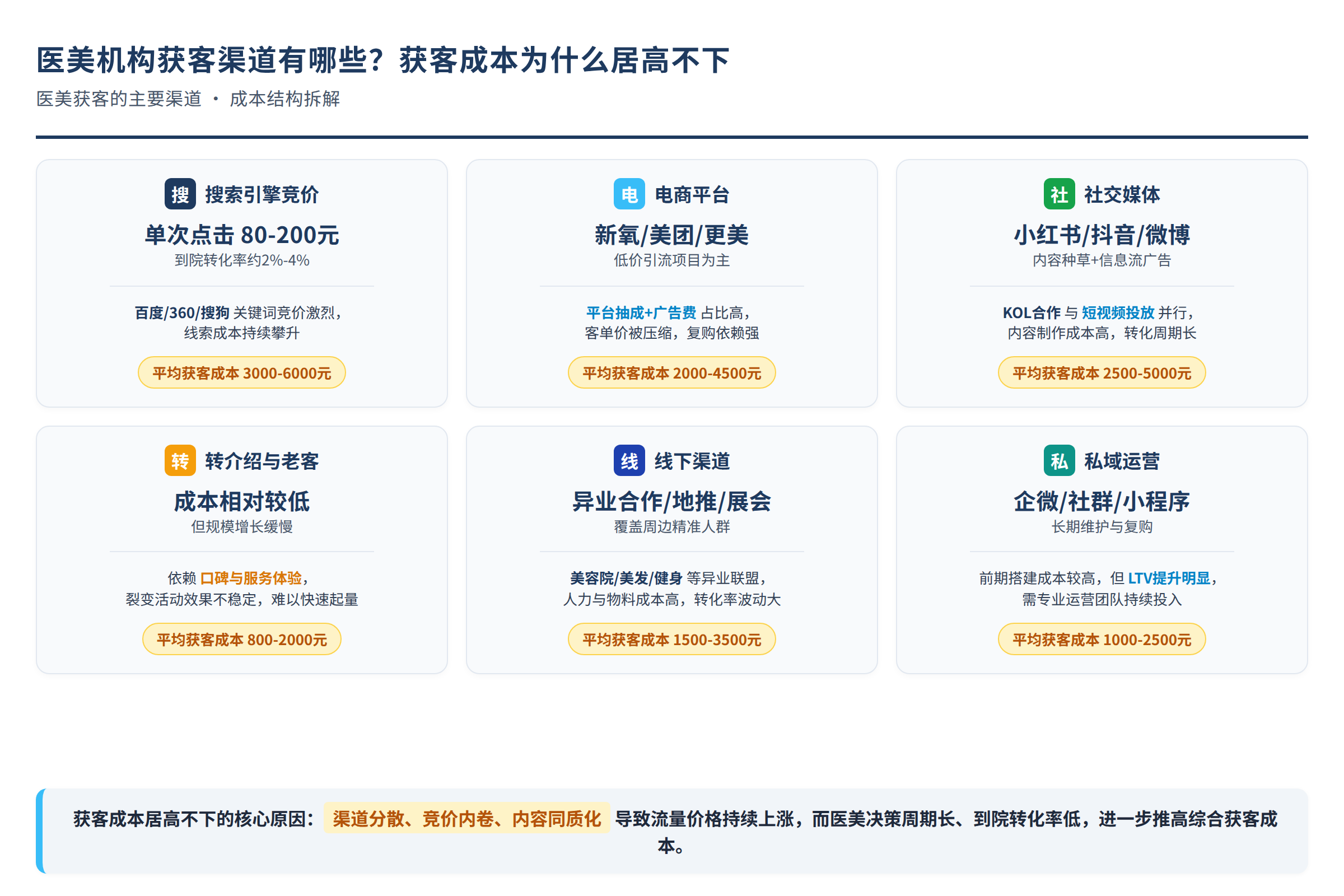Click the blue 线 icon badge
This screenshot has width=1344, height=896.
click(629, 460)
